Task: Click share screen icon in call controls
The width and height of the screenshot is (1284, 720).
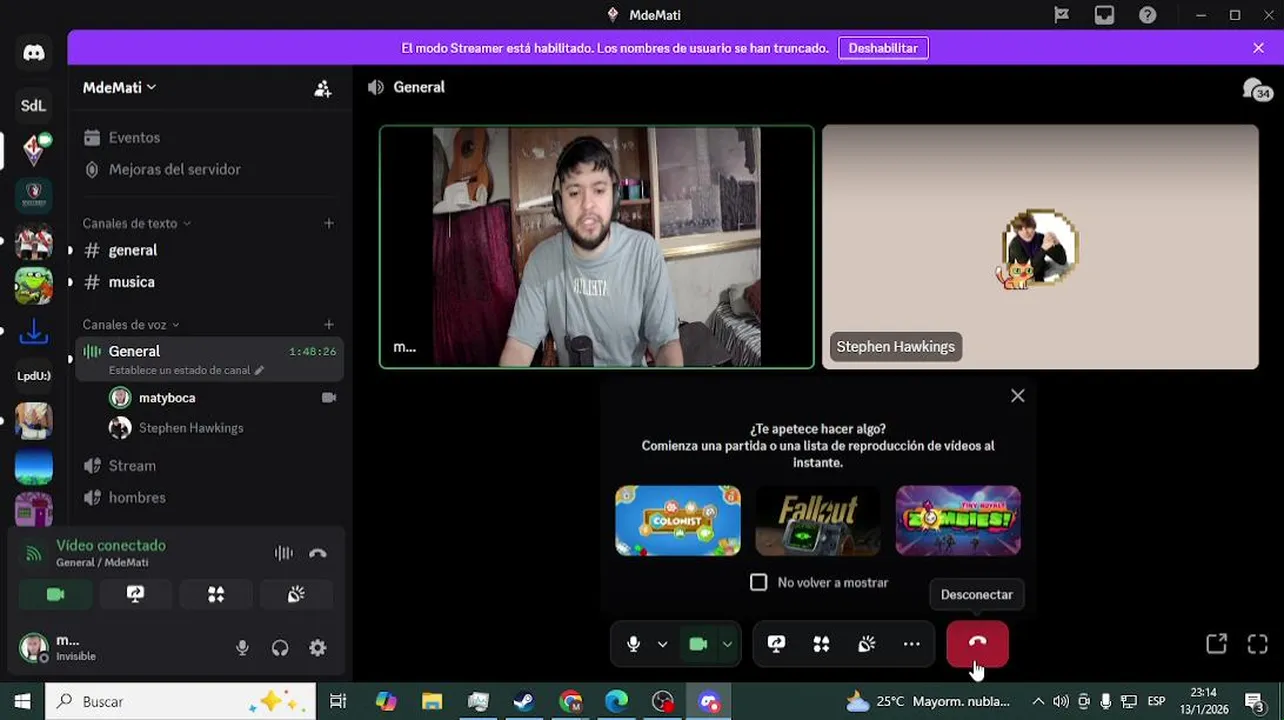Action: (x=776, y=644)
